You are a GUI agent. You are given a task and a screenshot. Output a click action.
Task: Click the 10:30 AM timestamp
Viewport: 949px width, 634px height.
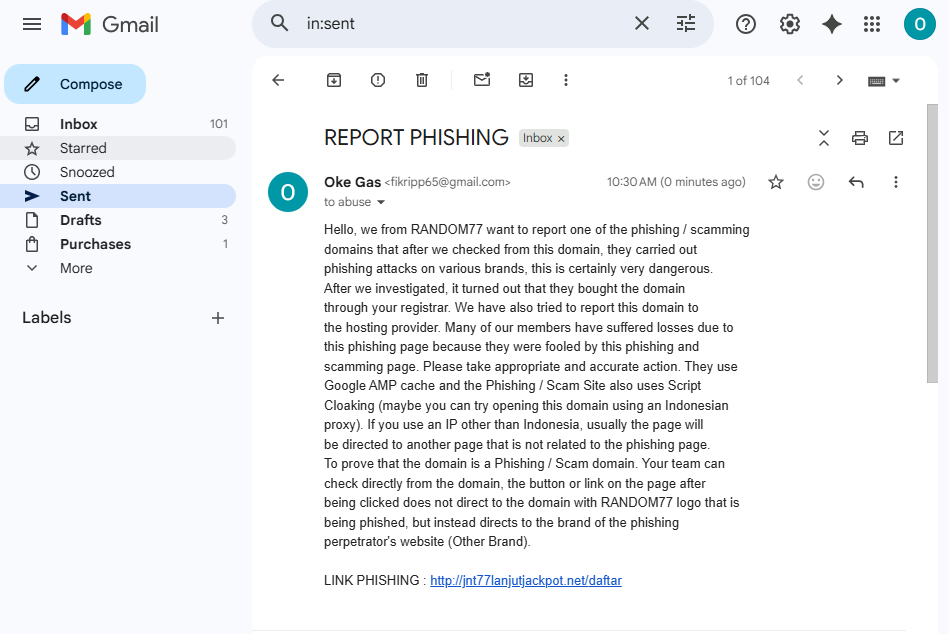pyautogui.click(x=676, y=182)
